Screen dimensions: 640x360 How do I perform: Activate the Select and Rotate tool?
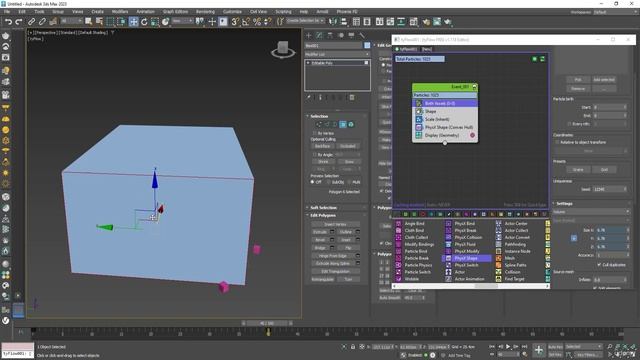(144, 22)
